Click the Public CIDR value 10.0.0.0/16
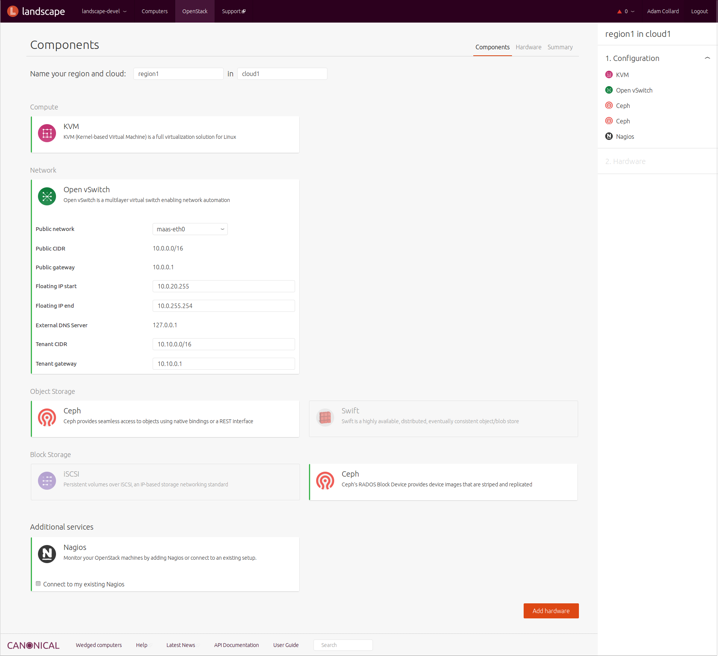Image resolution: width=718 pixels, height=656 pixels. [168, 249]
